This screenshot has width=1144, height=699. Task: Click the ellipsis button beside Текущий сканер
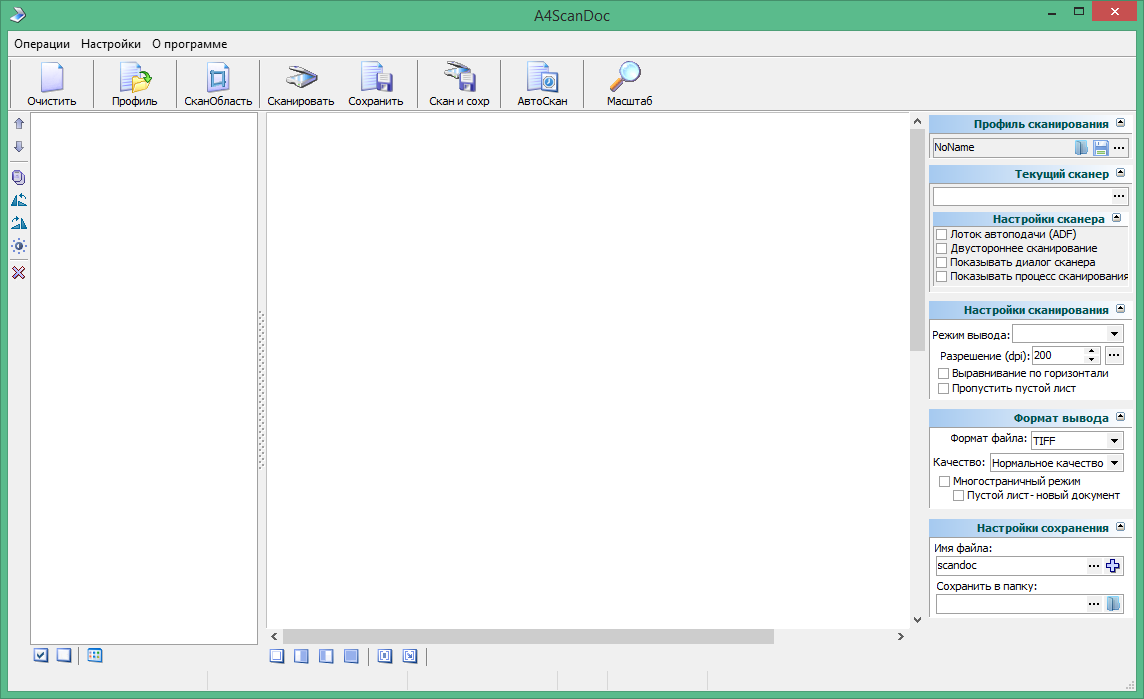1119,197
